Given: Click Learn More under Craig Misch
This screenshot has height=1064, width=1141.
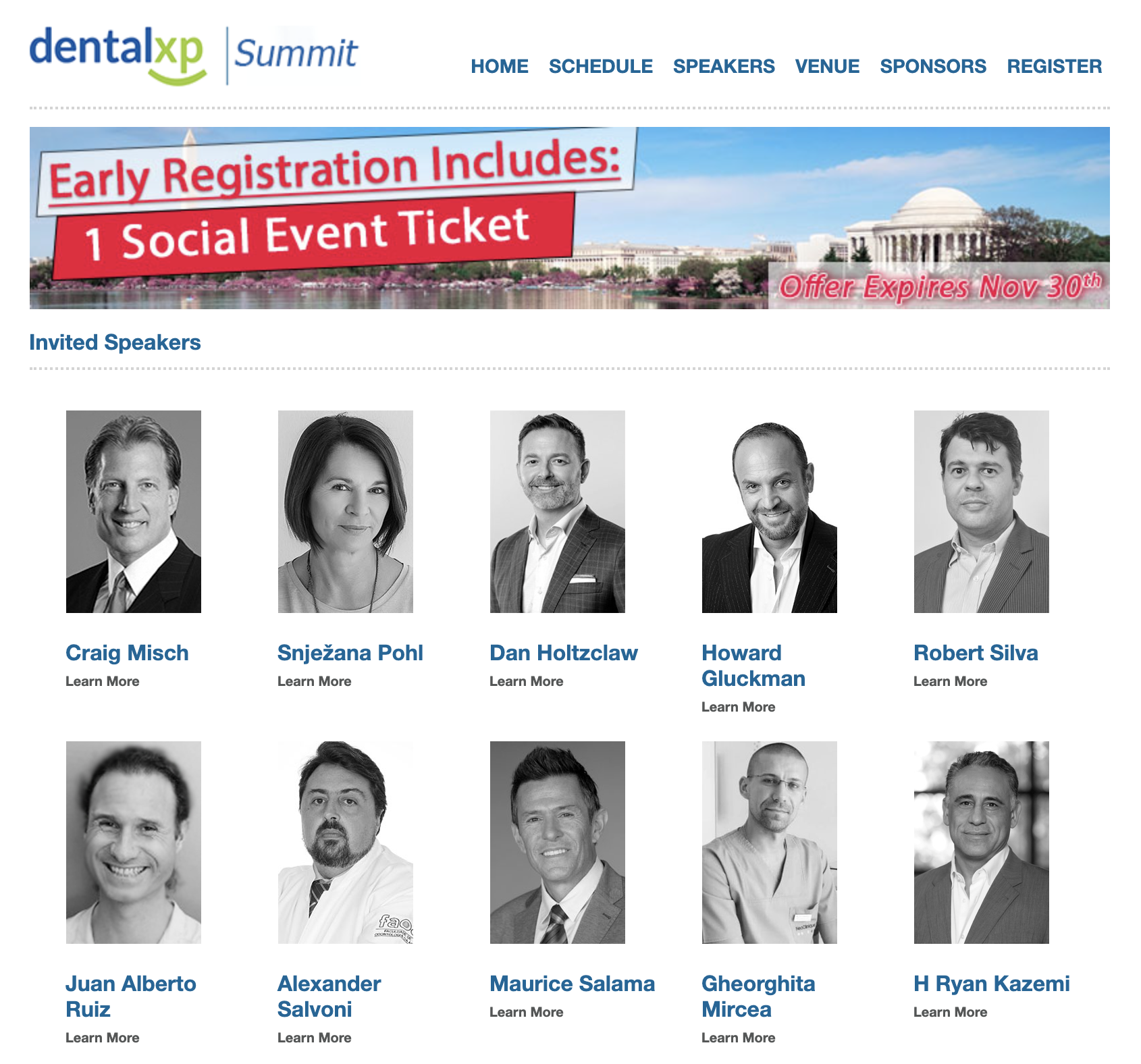Looking at the screenshot, I should (x=103, y=681).
